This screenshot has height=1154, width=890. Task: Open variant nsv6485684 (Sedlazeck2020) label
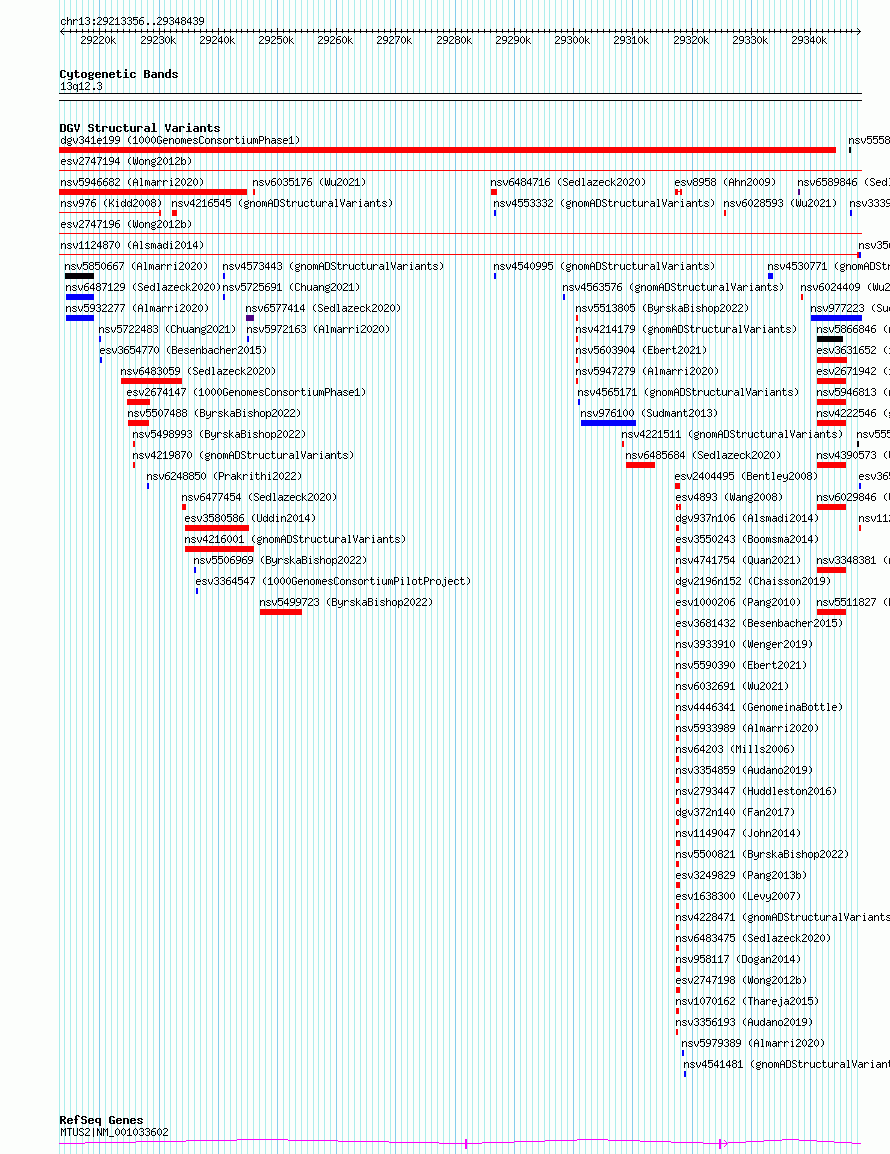(x=703, y=456)
